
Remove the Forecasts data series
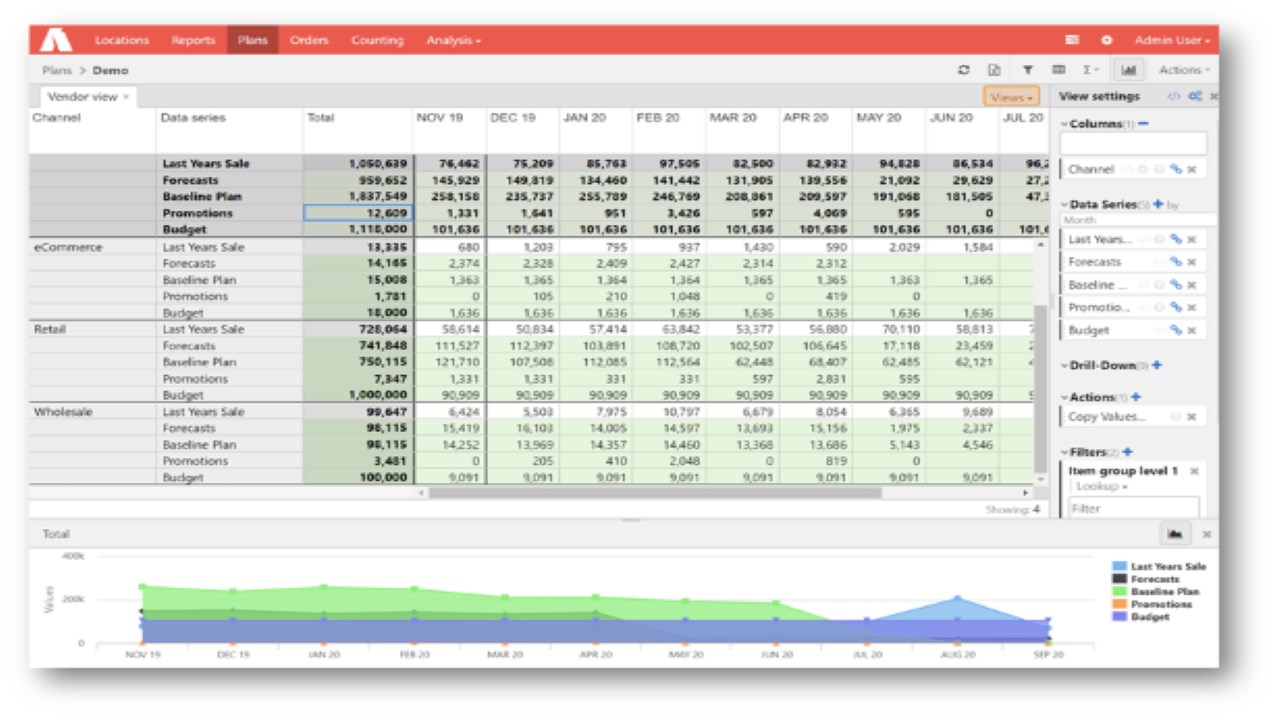pyautogui.click(x=1191, y=262)
